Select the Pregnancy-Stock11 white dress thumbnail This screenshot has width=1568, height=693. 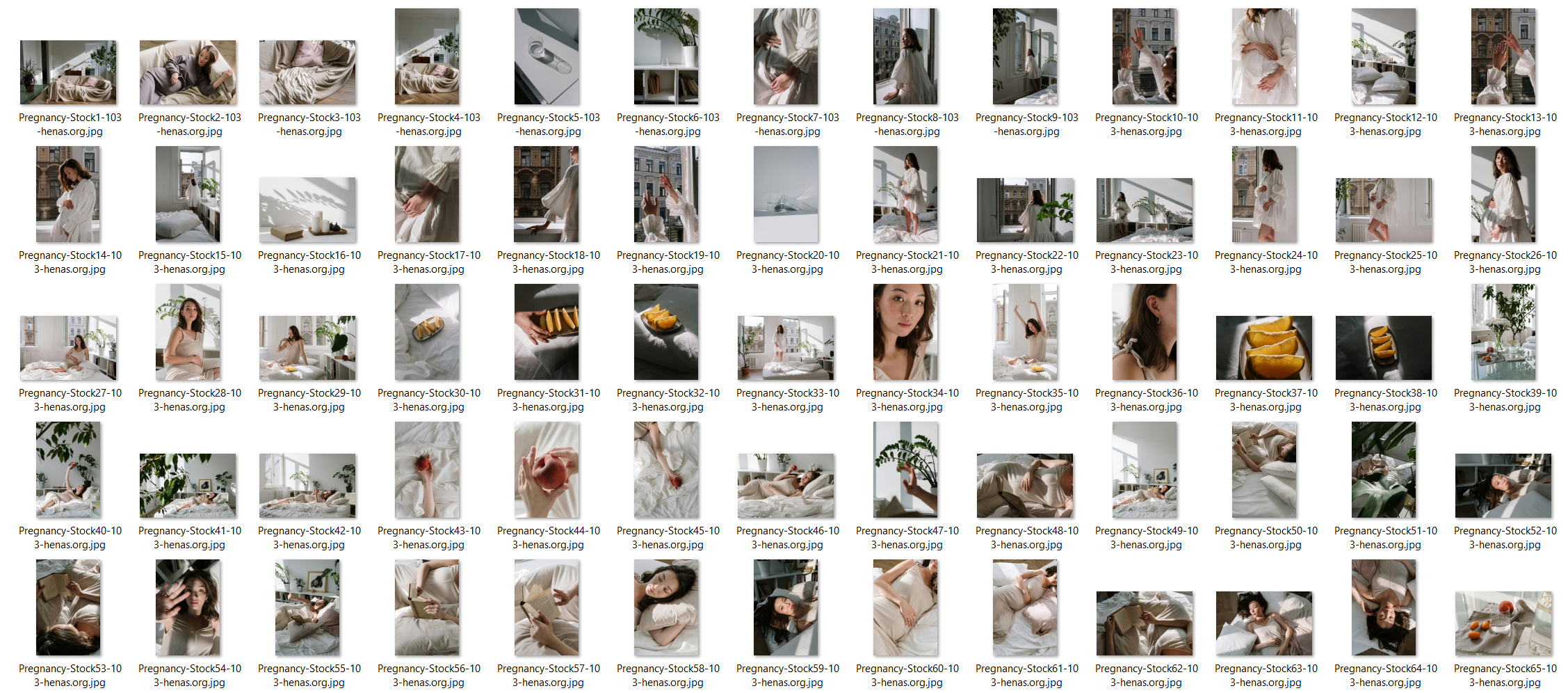coord(1264,56)
